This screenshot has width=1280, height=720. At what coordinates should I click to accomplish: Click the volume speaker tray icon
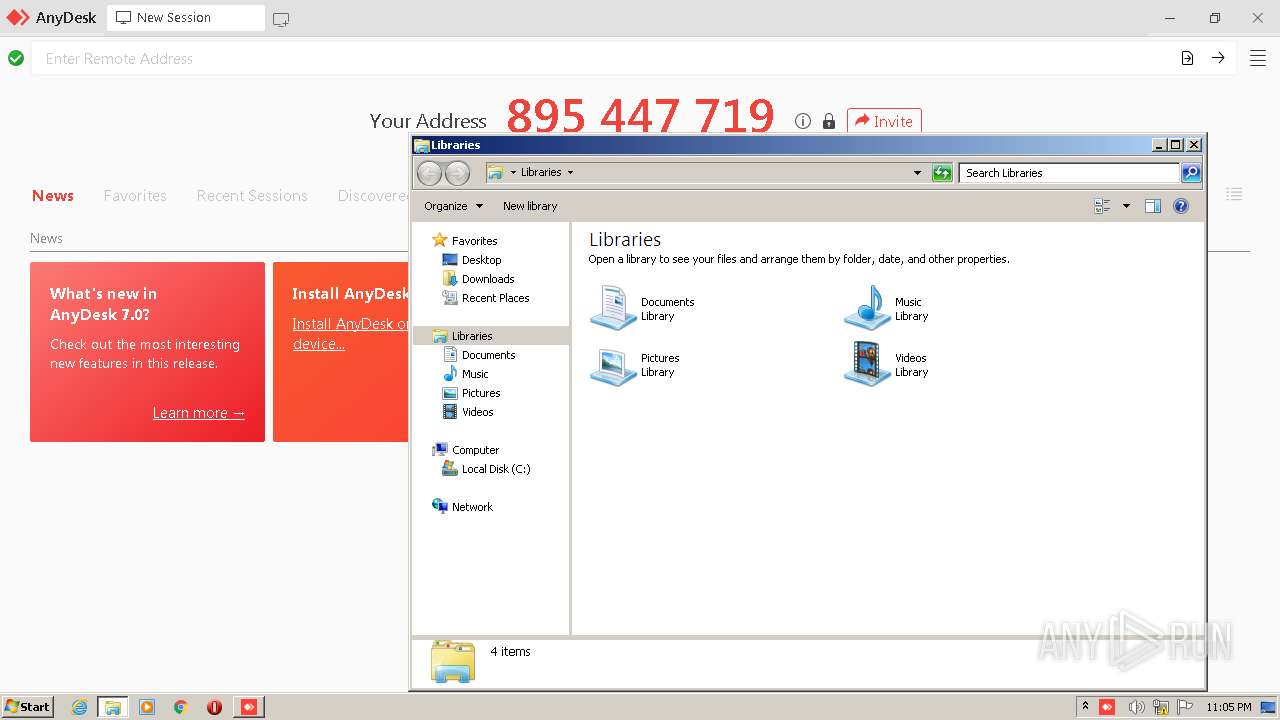coord(1136,707)
